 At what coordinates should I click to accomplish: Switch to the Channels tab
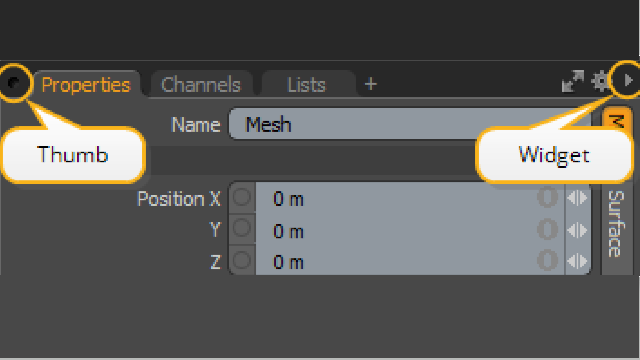201,84
